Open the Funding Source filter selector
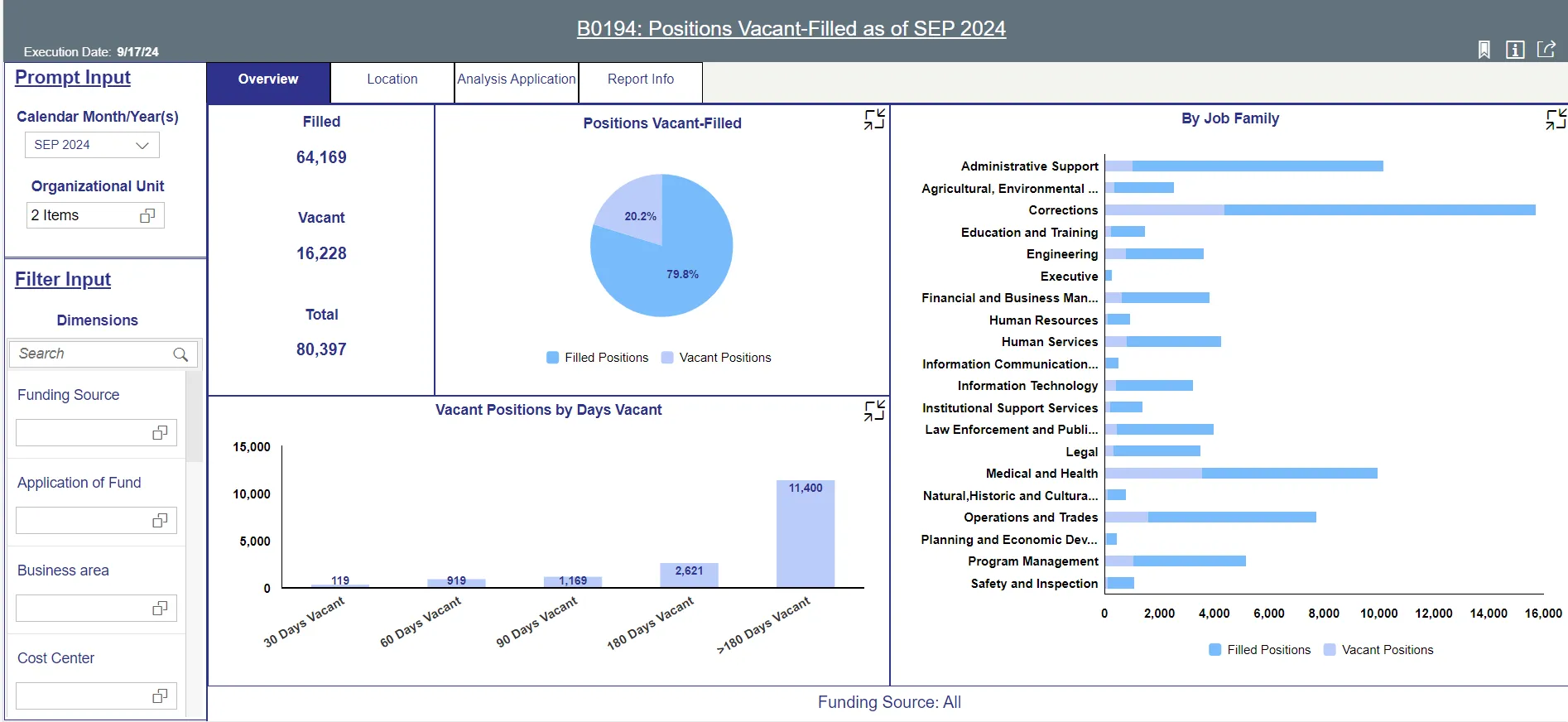 160,433
